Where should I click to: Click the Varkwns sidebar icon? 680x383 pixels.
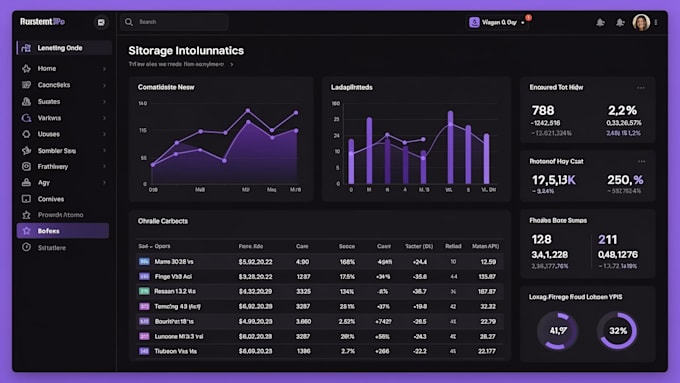(x=26, y=118)
